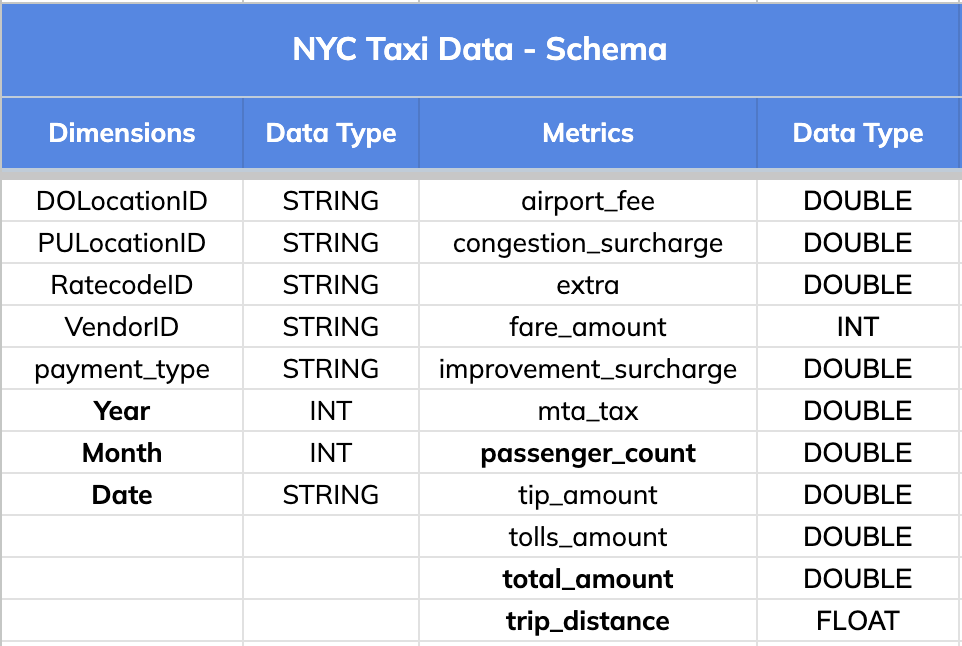Click the DOLocationID cell
Viewport: 962px width, 646px height.
click(x=122, y=201)
